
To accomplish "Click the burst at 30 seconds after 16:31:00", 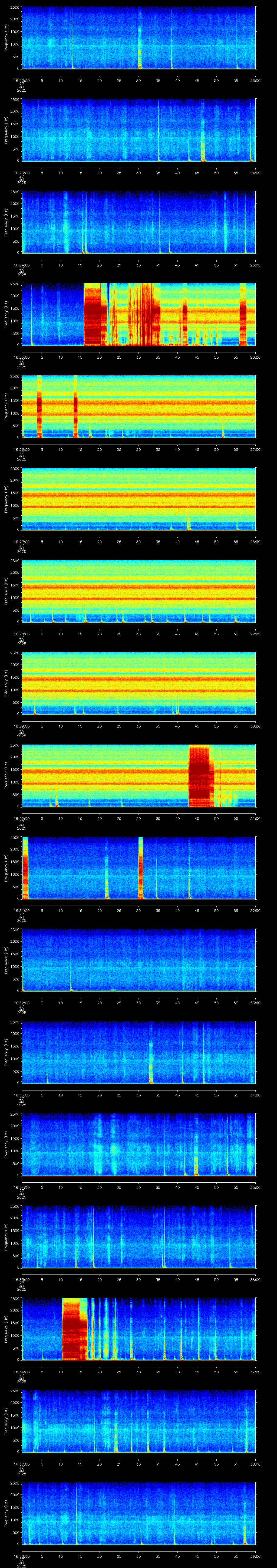I will pos(141,868).
